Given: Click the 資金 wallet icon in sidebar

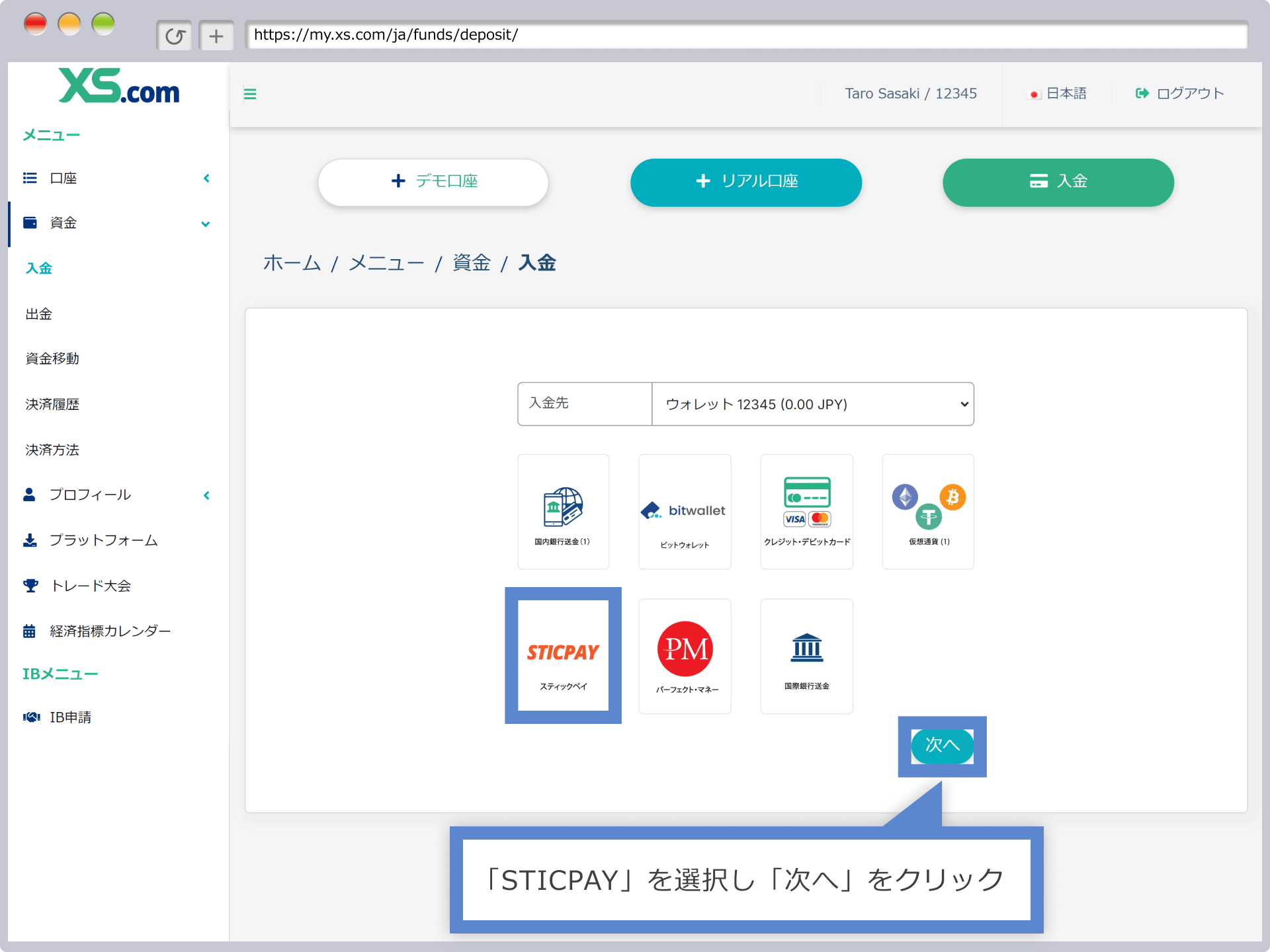Looking at the screenshot, I should [30, 223].
